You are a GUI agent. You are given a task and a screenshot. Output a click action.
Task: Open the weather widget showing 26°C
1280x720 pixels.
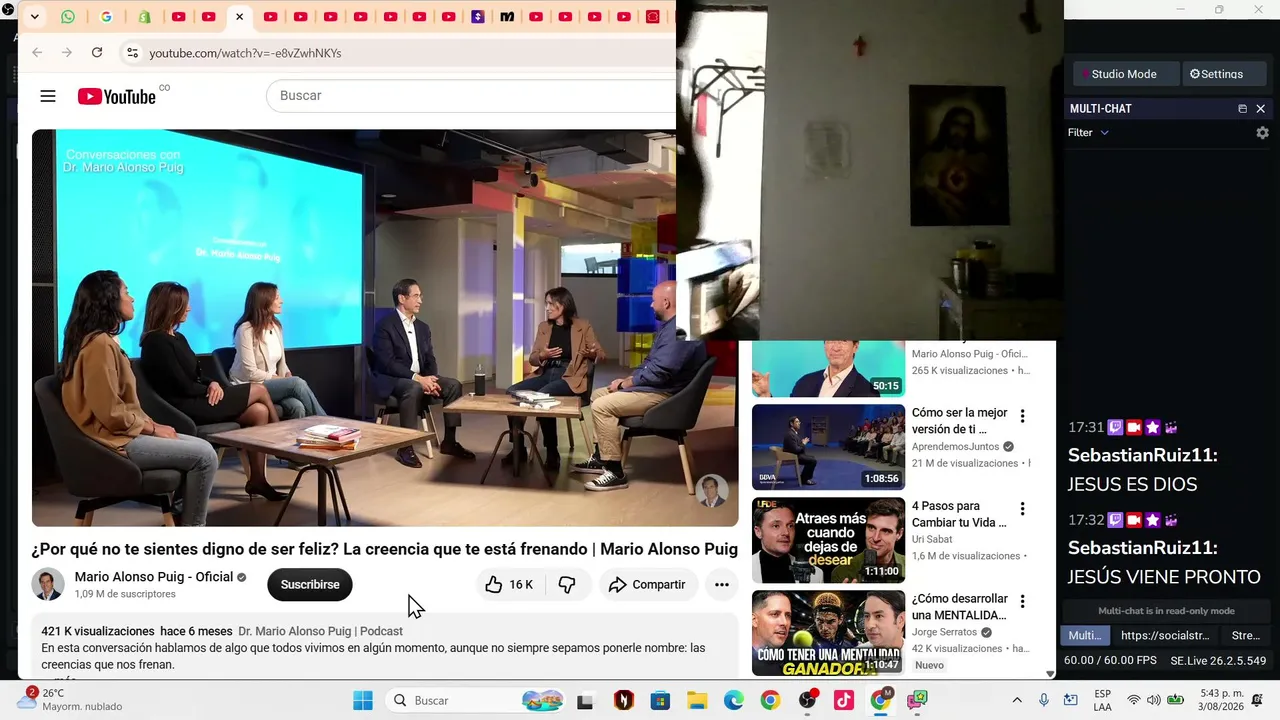coord(70,700)
